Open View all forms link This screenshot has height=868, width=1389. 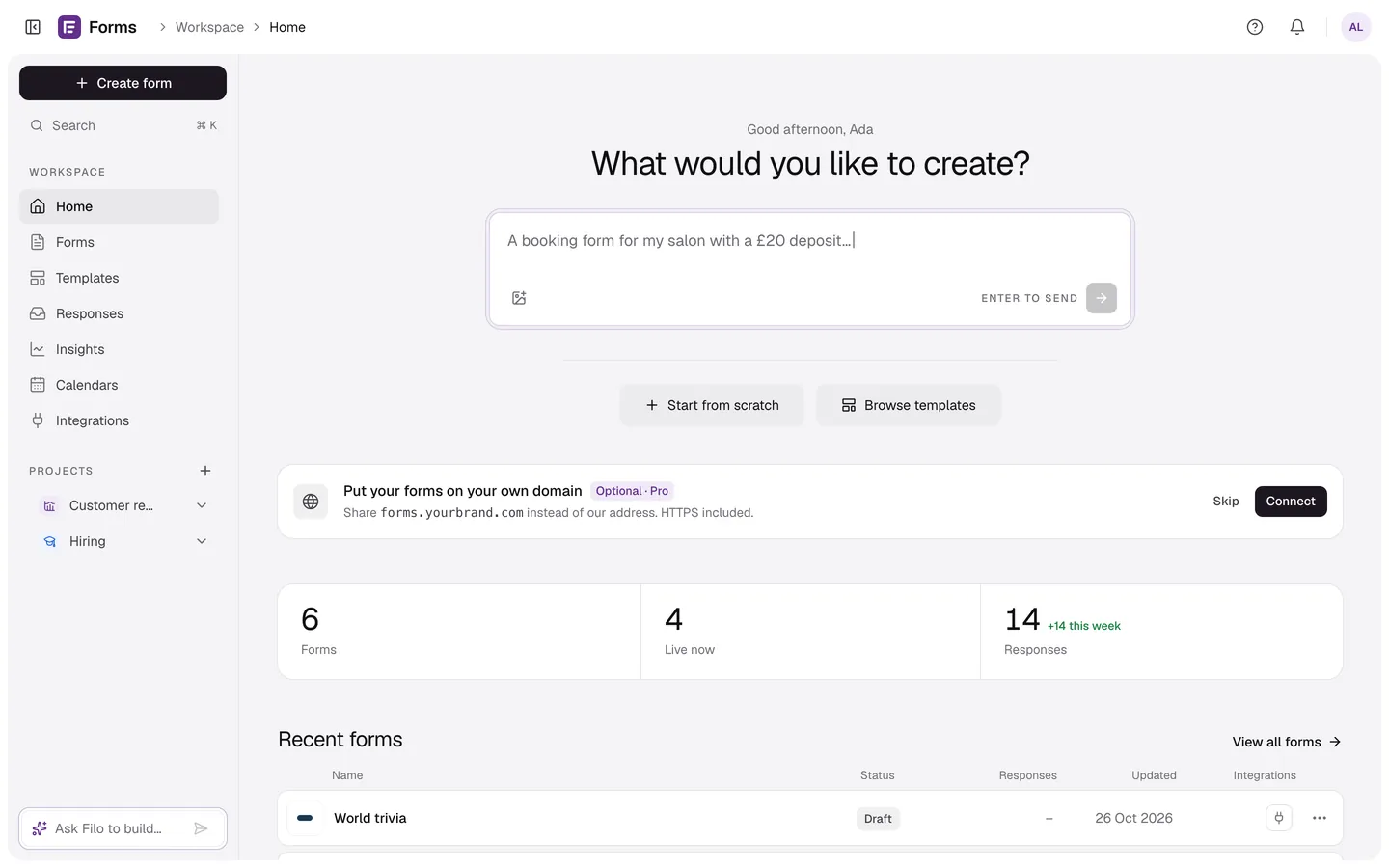1287,742
